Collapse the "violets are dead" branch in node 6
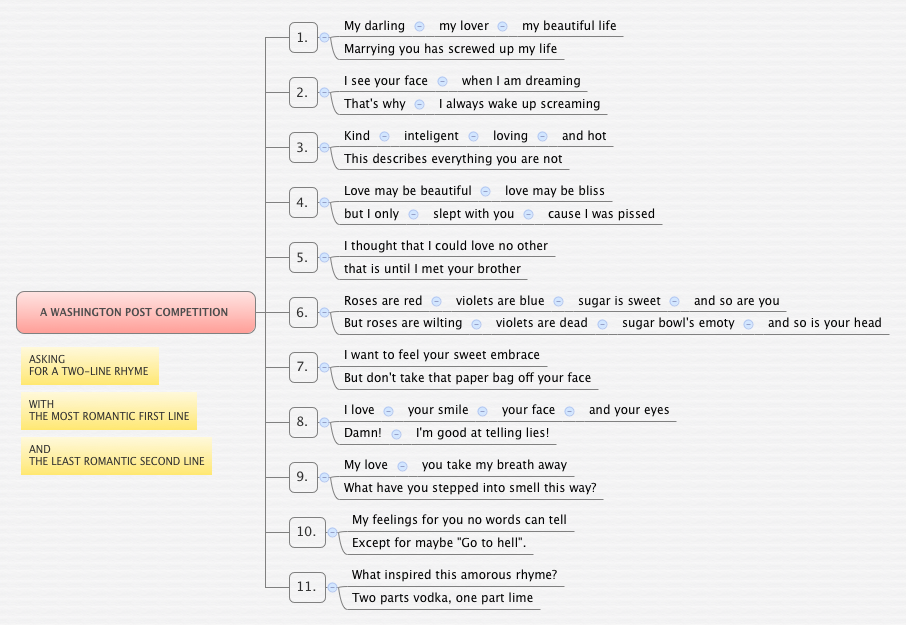 602,323
